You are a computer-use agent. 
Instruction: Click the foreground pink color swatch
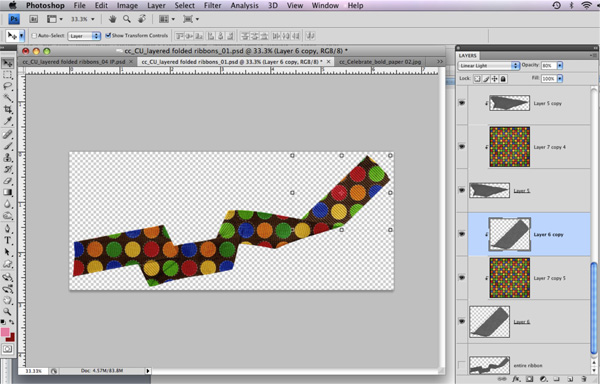(x=5, y=332)
